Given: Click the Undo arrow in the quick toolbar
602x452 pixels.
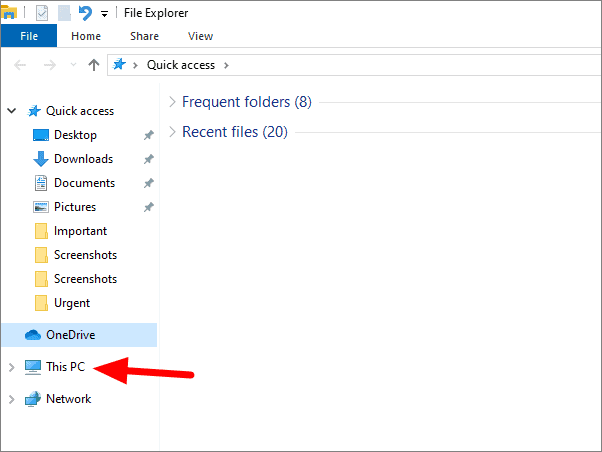Looking at the screenshot, I should click(85, 13).
